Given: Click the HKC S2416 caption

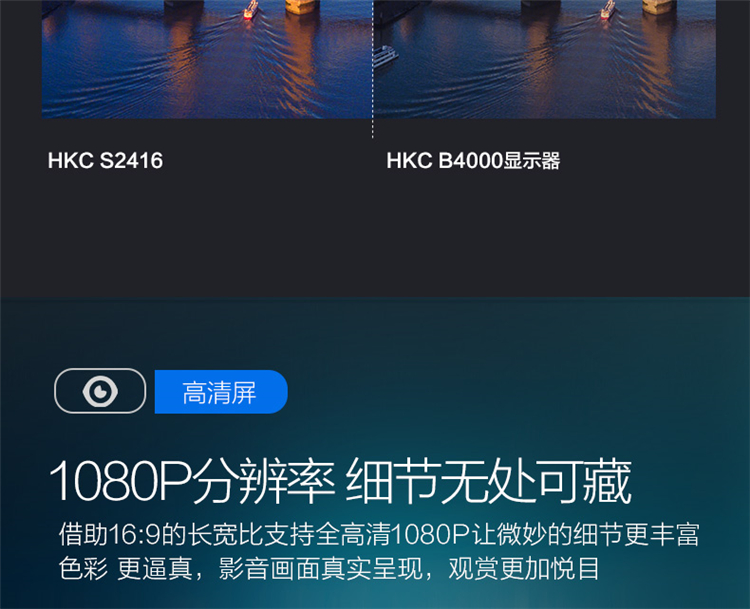Looking at the screenshot, I should coord(105,161).
